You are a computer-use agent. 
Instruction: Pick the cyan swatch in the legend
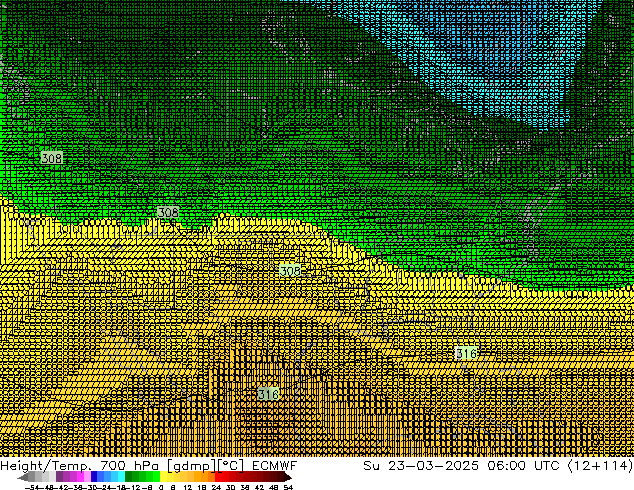click(121, 476)
